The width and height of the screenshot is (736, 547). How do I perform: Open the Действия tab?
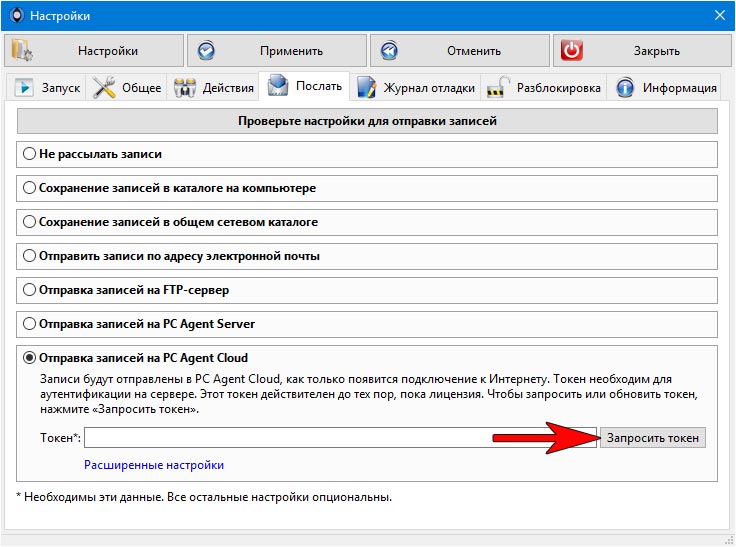(x=215, y=88)
